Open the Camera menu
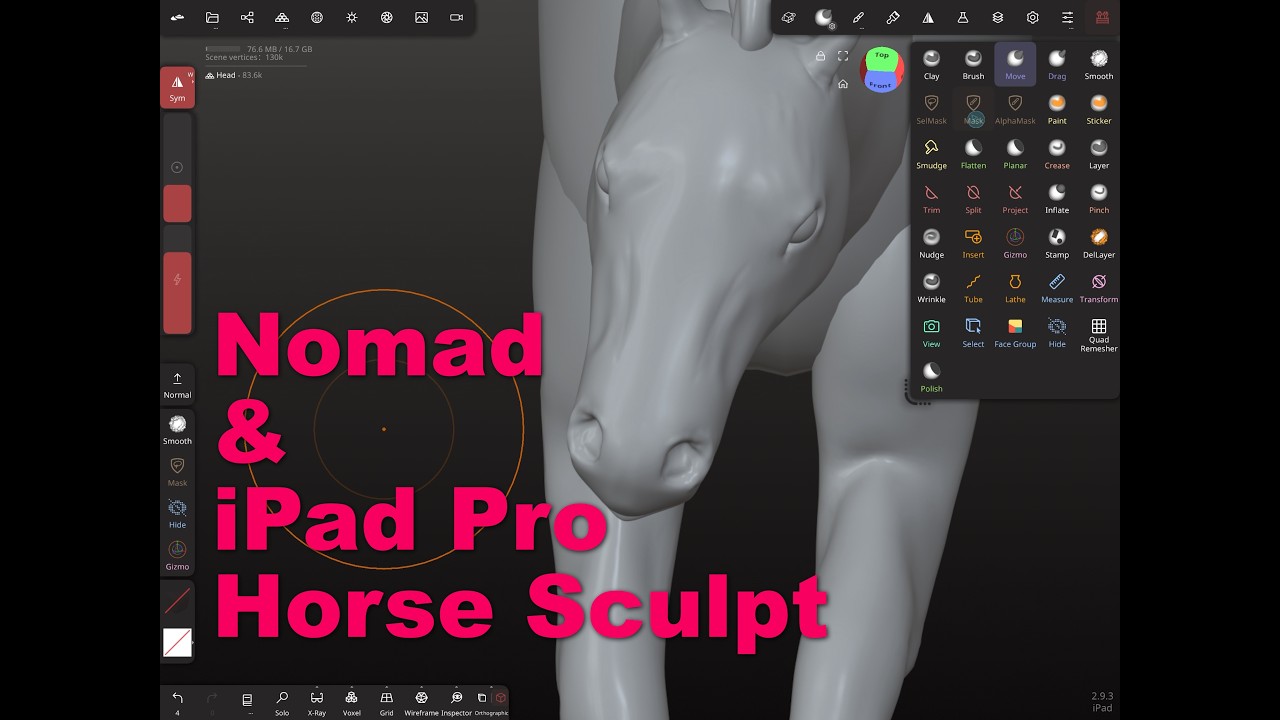Viewport: 1280px width, 720px height. point(456,18)
